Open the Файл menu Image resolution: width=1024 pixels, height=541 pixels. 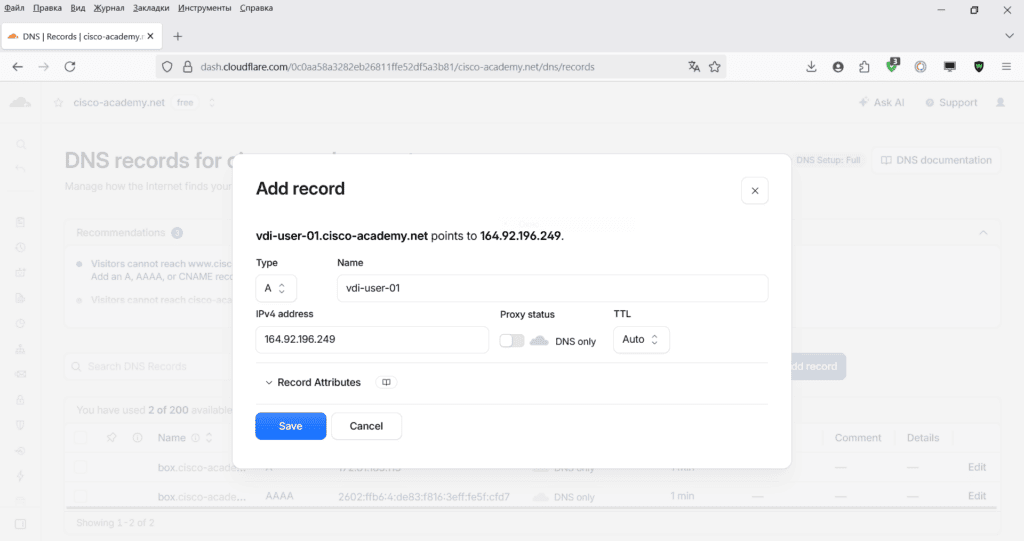14,8
